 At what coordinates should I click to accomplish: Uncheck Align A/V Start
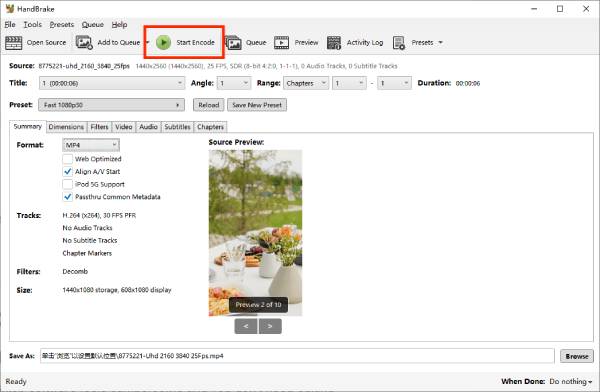click(67, 172)
